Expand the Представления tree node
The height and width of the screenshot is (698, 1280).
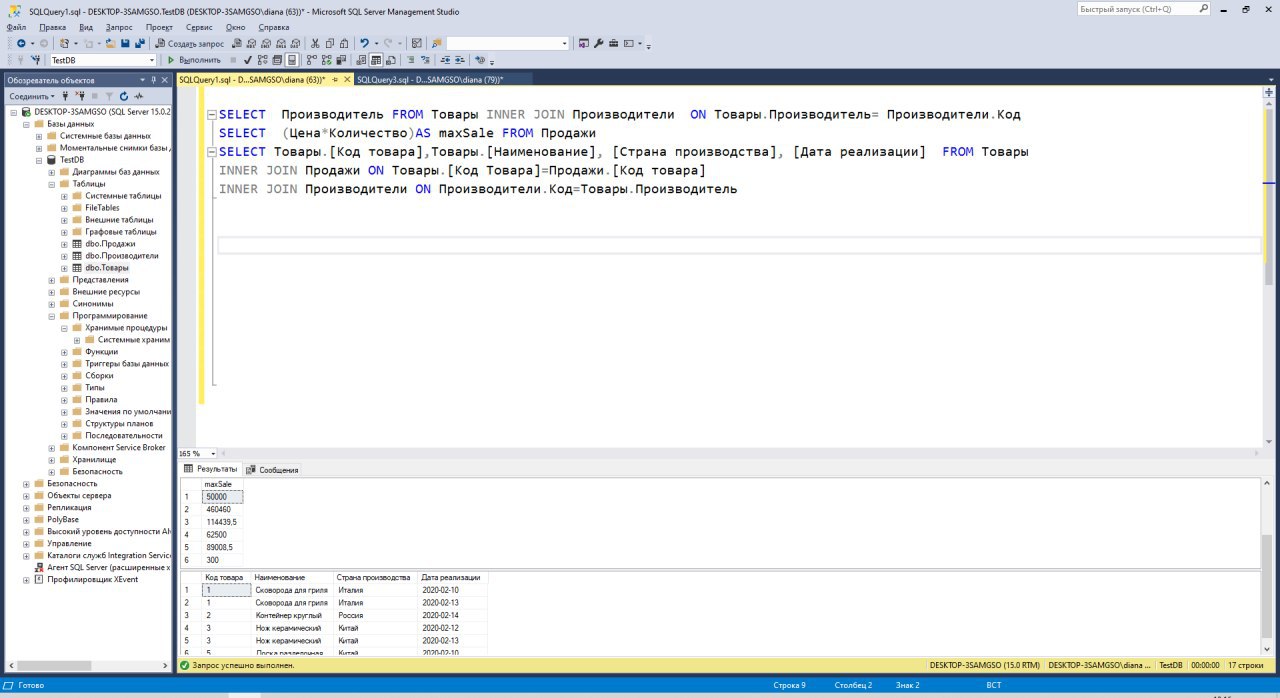click(x=51, y=280)
